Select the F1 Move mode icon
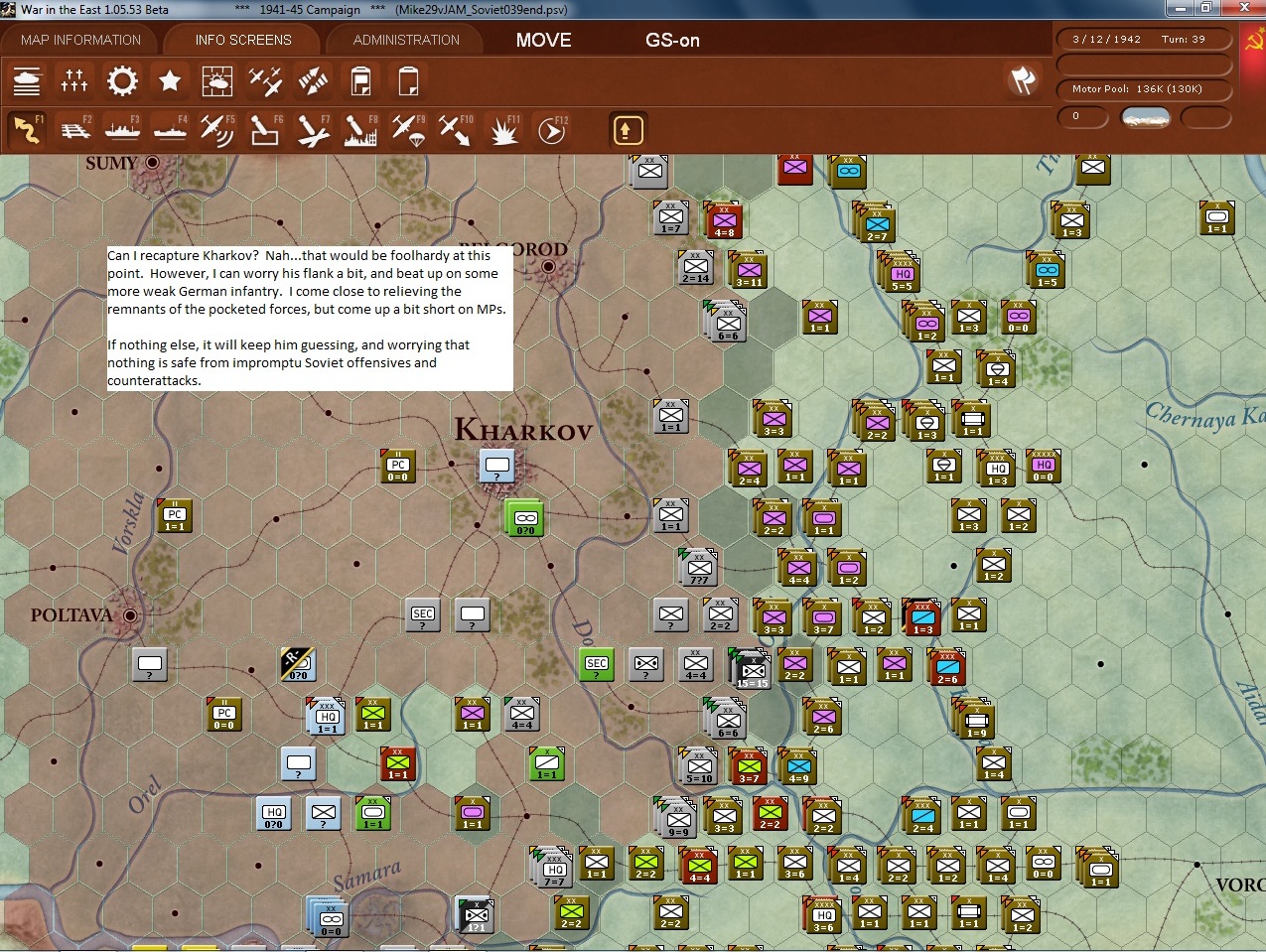Viewport: 1266px width, 952px height. click(27, 130)
